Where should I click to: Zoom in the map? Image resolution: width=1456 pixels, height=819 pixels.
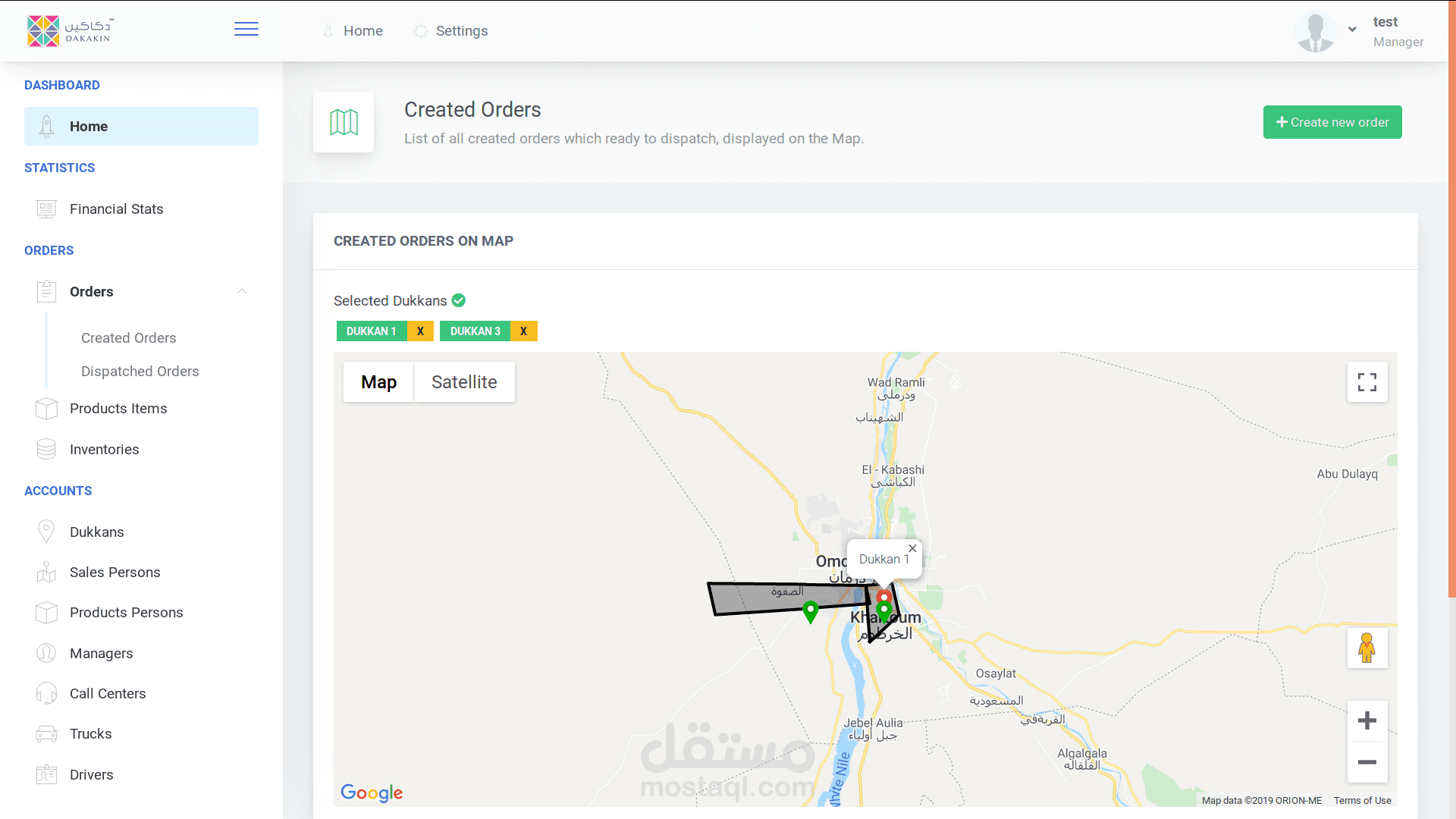(1367, 720)
